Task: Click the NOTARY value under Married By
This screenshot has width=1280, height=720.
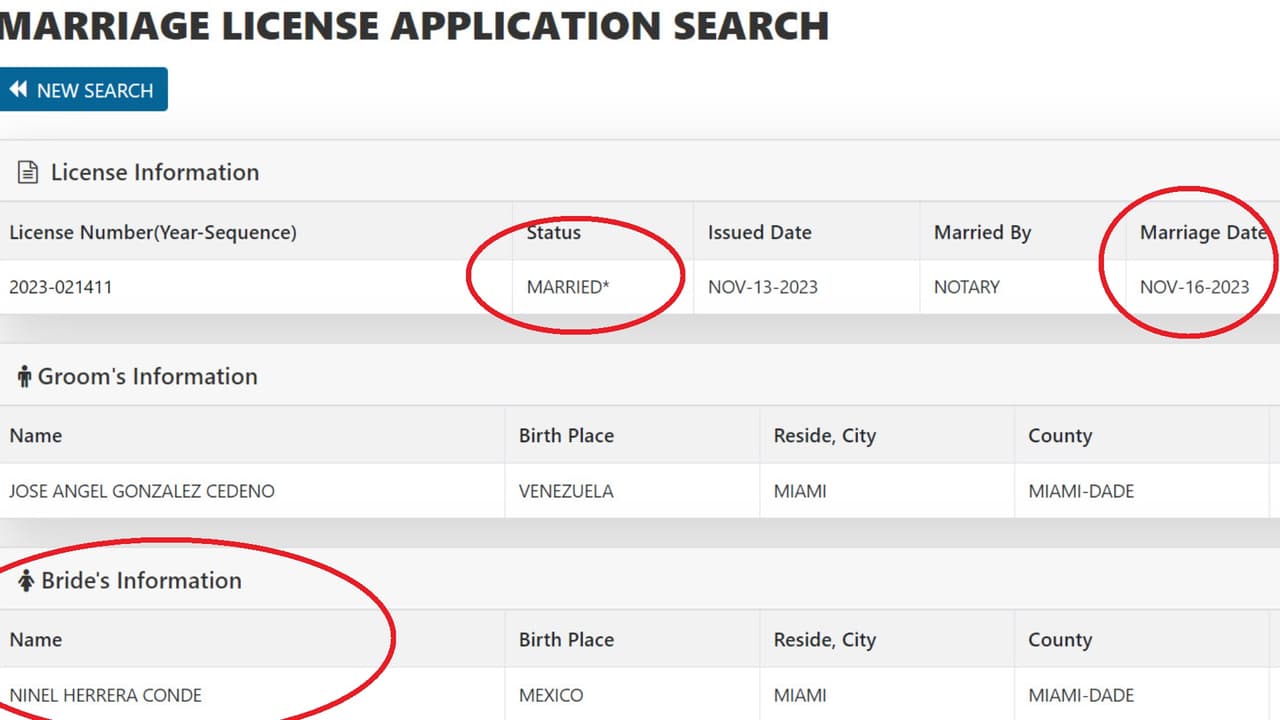Action: click(x=966, y=287)
